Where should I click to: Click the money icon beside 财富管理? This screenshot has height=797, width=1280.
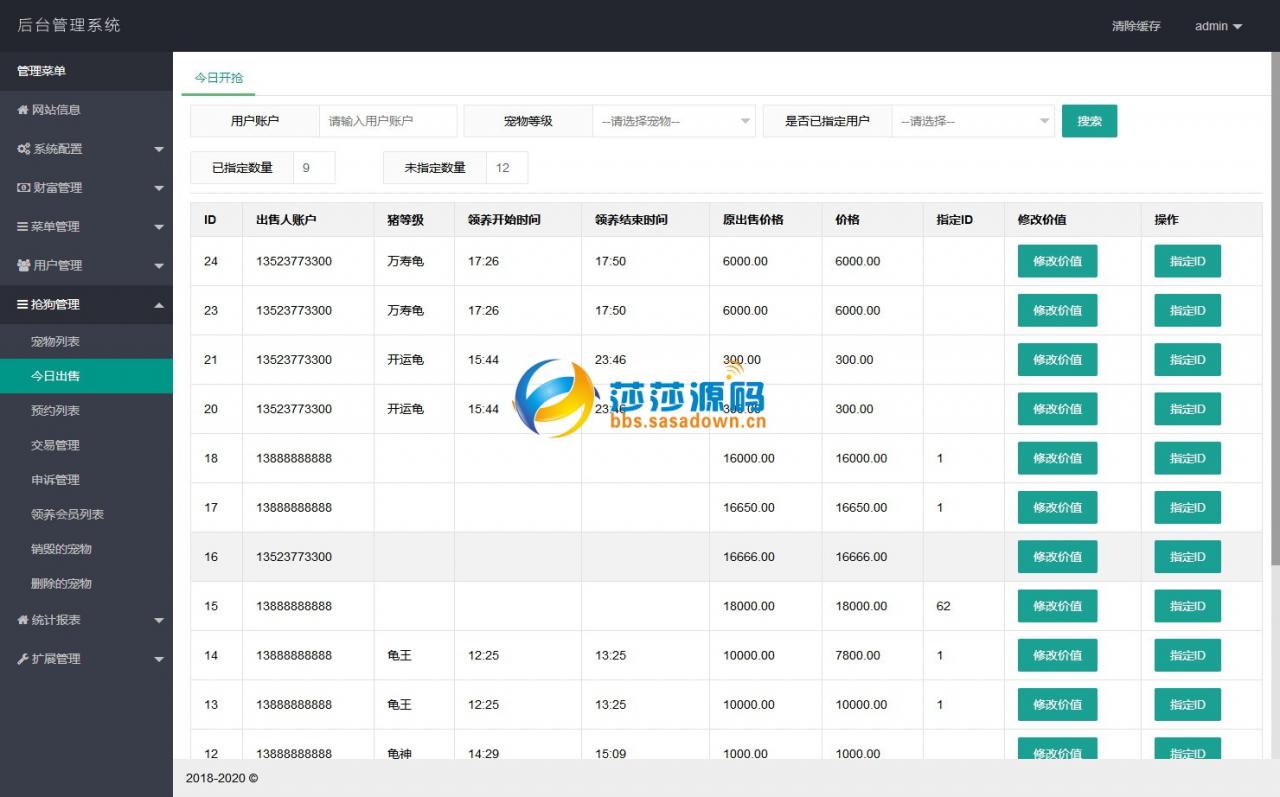[24, 188]
